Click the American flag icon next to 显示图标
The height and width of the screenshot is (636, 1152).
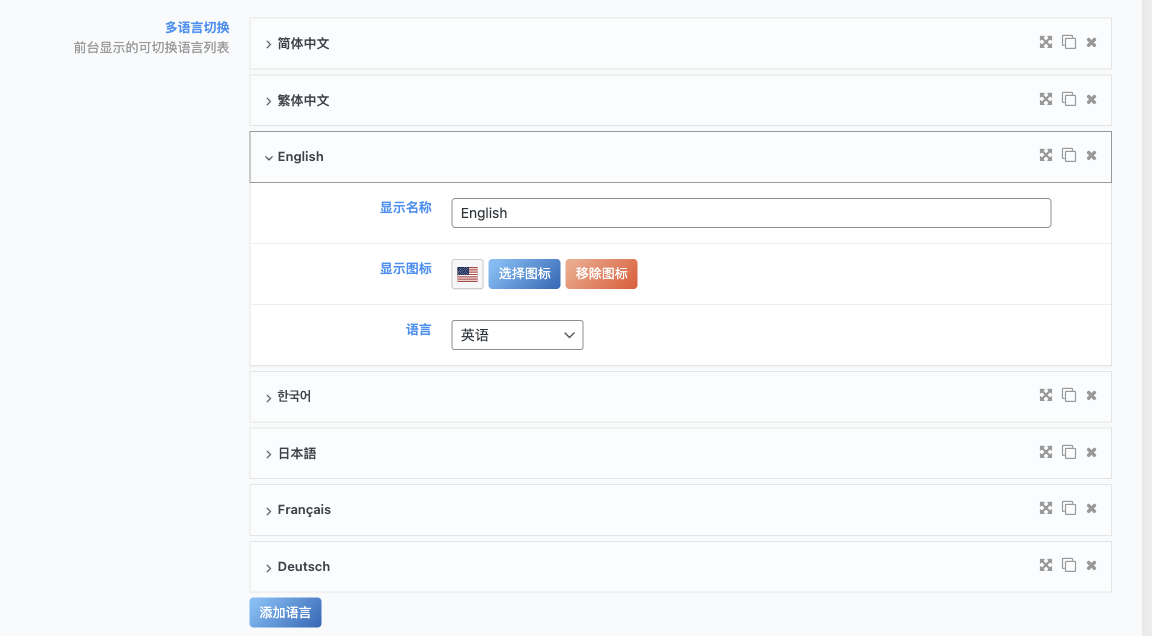466,273
